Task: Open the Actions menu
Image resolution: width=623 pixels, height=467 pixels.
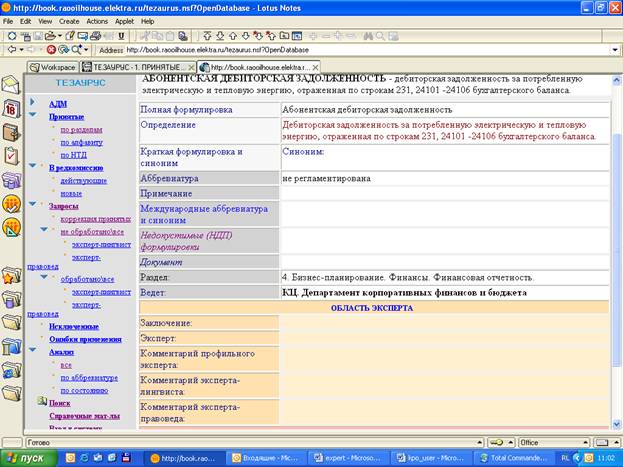Action: pyautogui.click(x=97, y=21)
